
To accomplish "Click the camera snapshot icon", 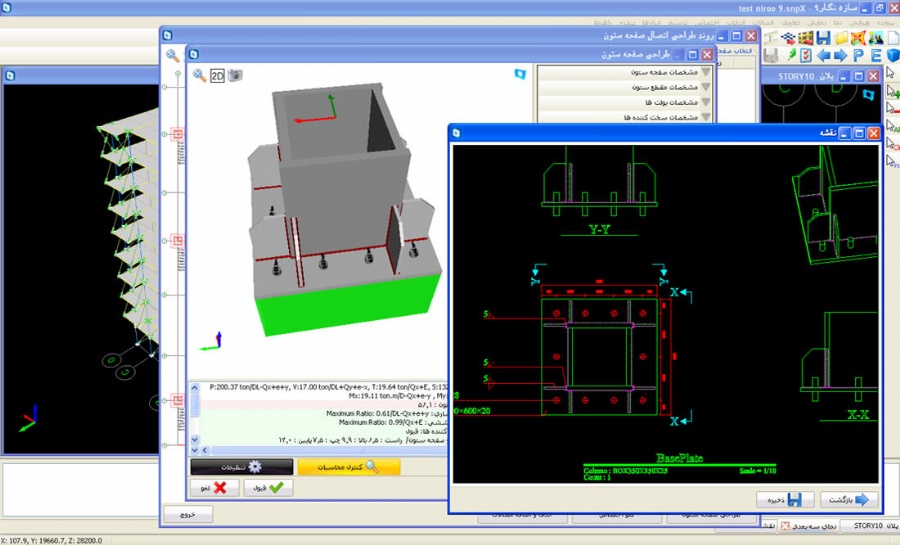I will [x=235, y=75].
